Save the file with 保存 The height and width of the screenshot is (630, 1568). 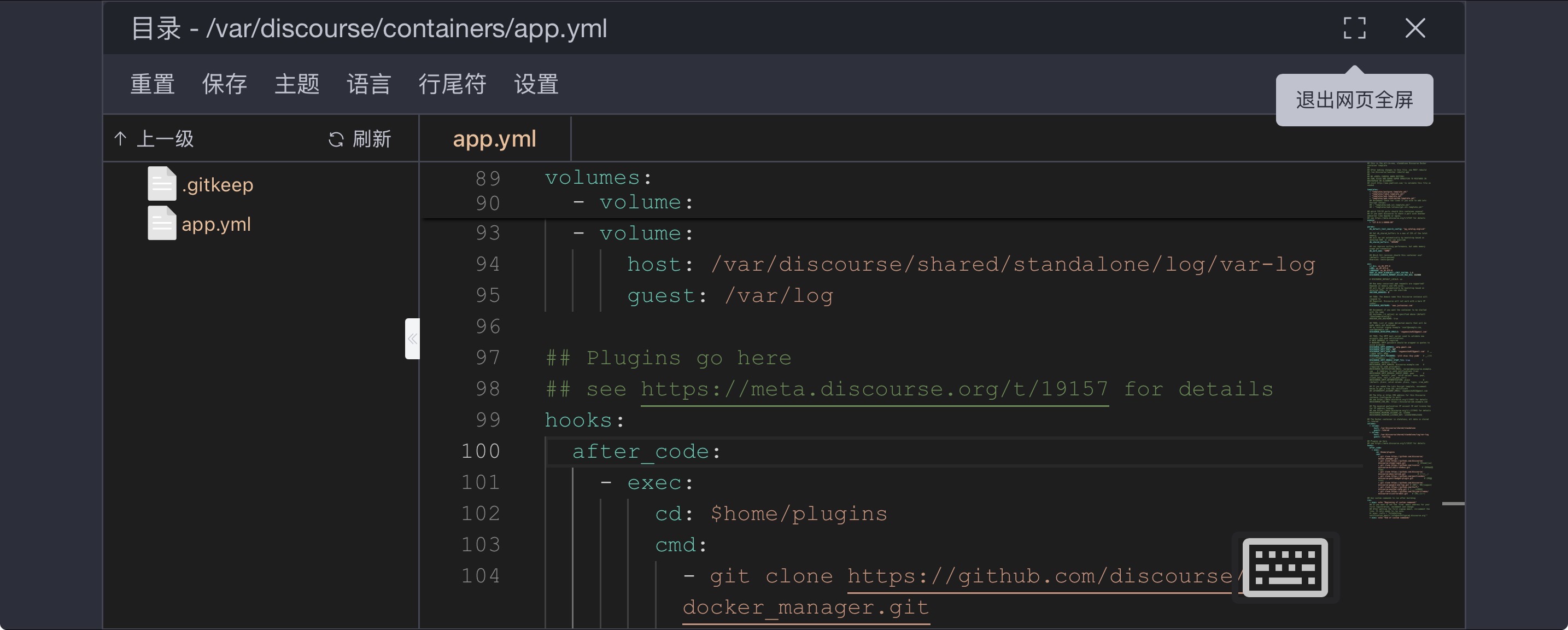coord(225,84)
